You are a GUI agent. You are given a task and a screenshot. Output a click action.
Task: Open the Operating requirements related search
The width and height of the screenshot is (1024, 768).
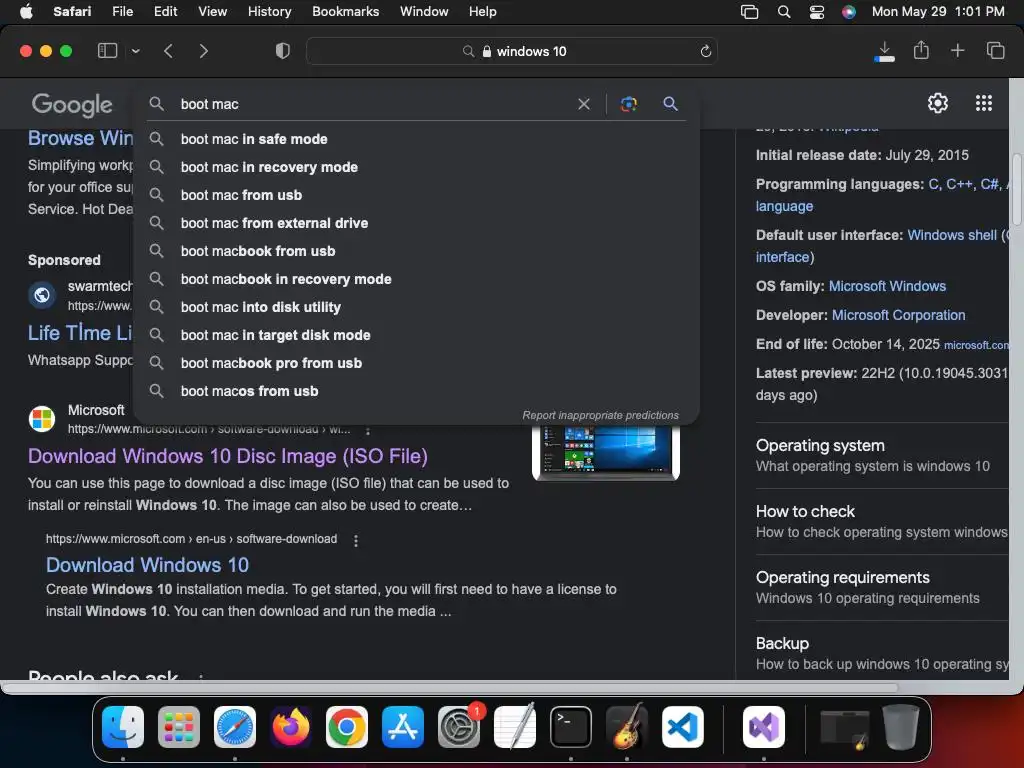coord(882,587)
